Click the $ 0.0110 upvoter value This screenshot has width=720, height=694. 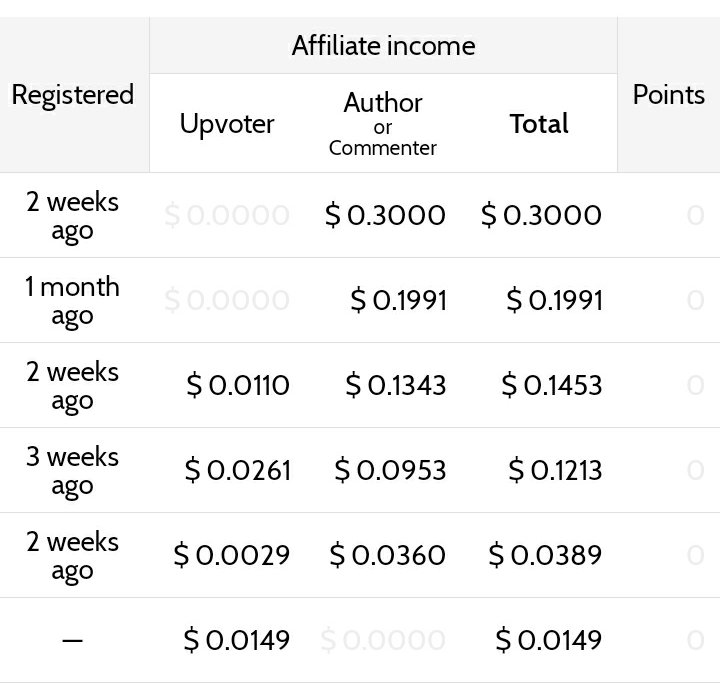tap(238, 385)
